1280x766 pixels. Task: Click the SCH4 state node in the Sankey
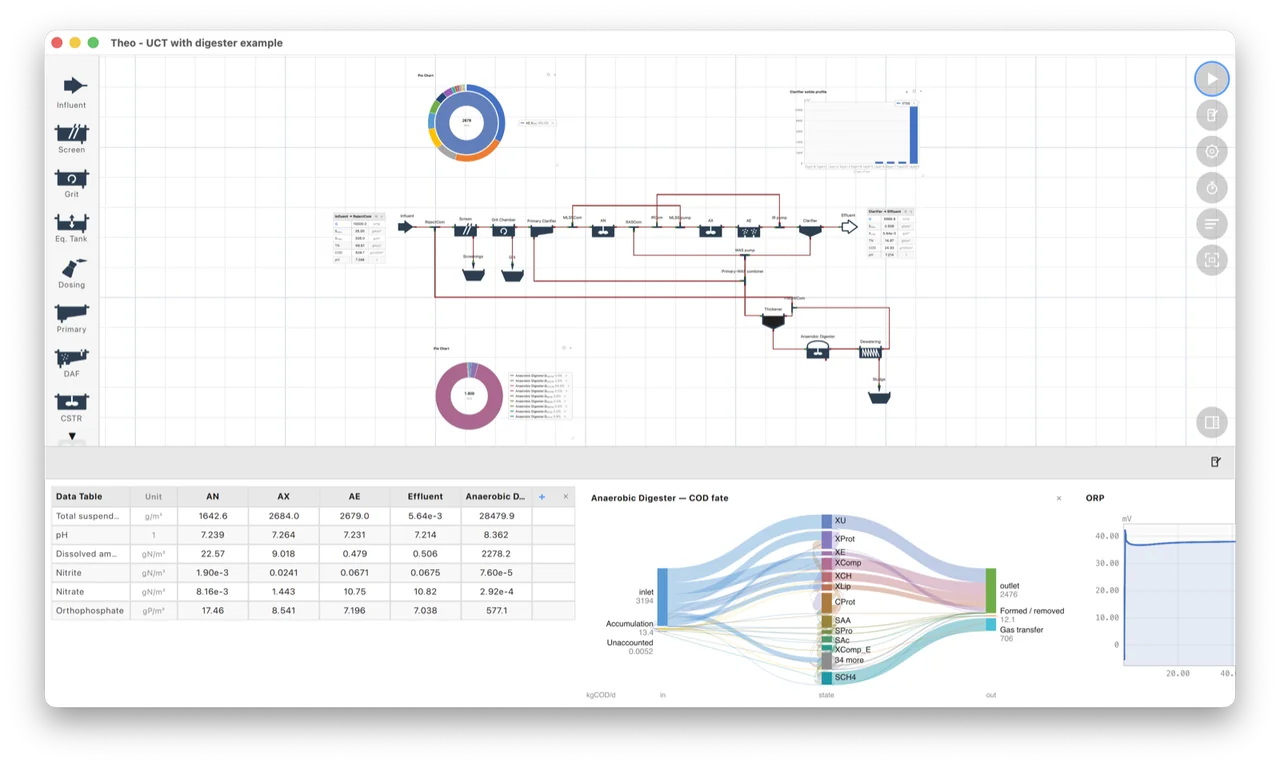coord(827,677)
